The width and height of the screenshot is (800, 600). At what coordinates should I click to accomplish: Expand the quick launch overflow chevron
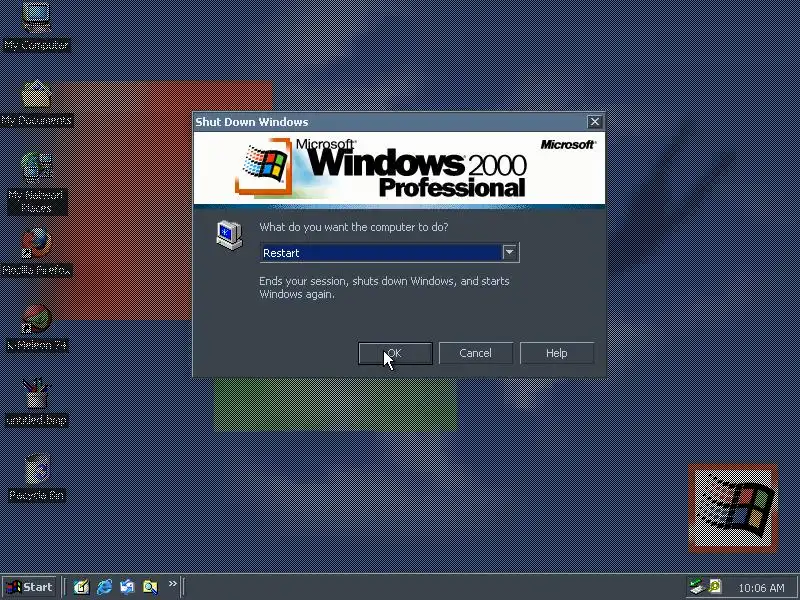(x=172, y=583)
